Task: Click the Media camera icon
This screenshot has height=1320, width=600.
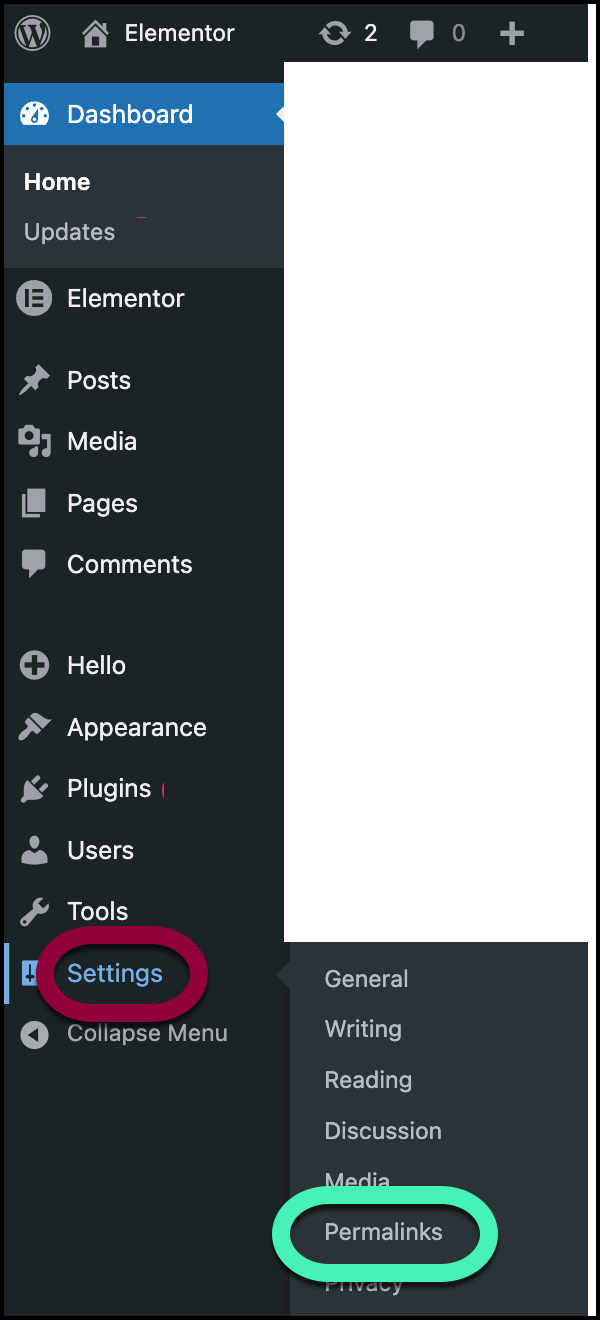Action: point(34,442)
